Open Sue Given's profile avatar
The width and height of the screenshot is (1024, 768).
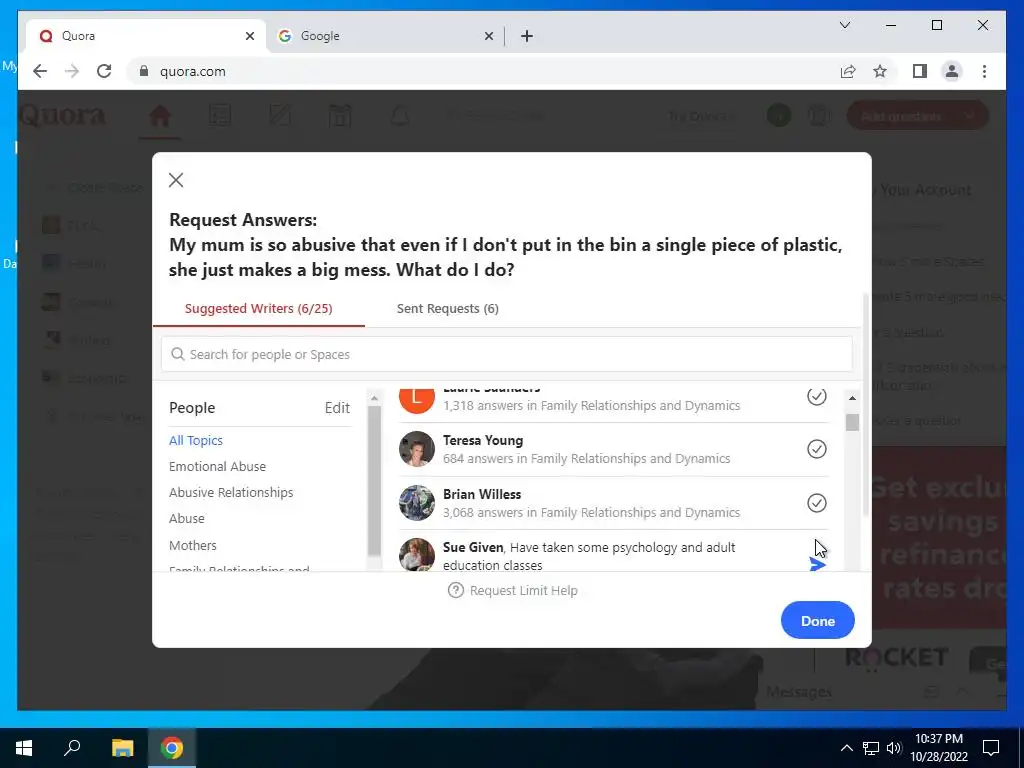417,555
